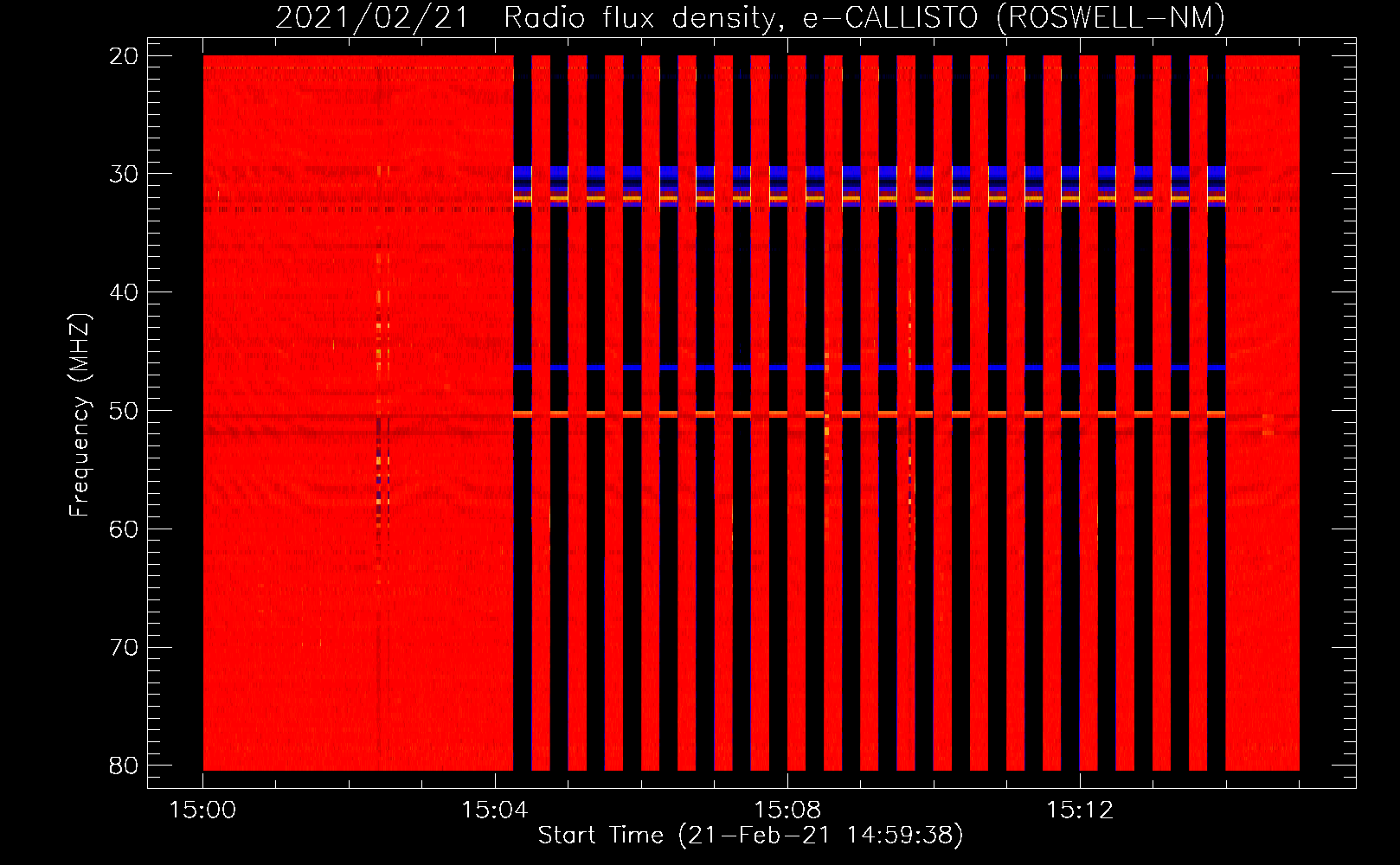Click the 80 frequency tick label
Screen dimensions: 1400x865
tap(125, 766)
